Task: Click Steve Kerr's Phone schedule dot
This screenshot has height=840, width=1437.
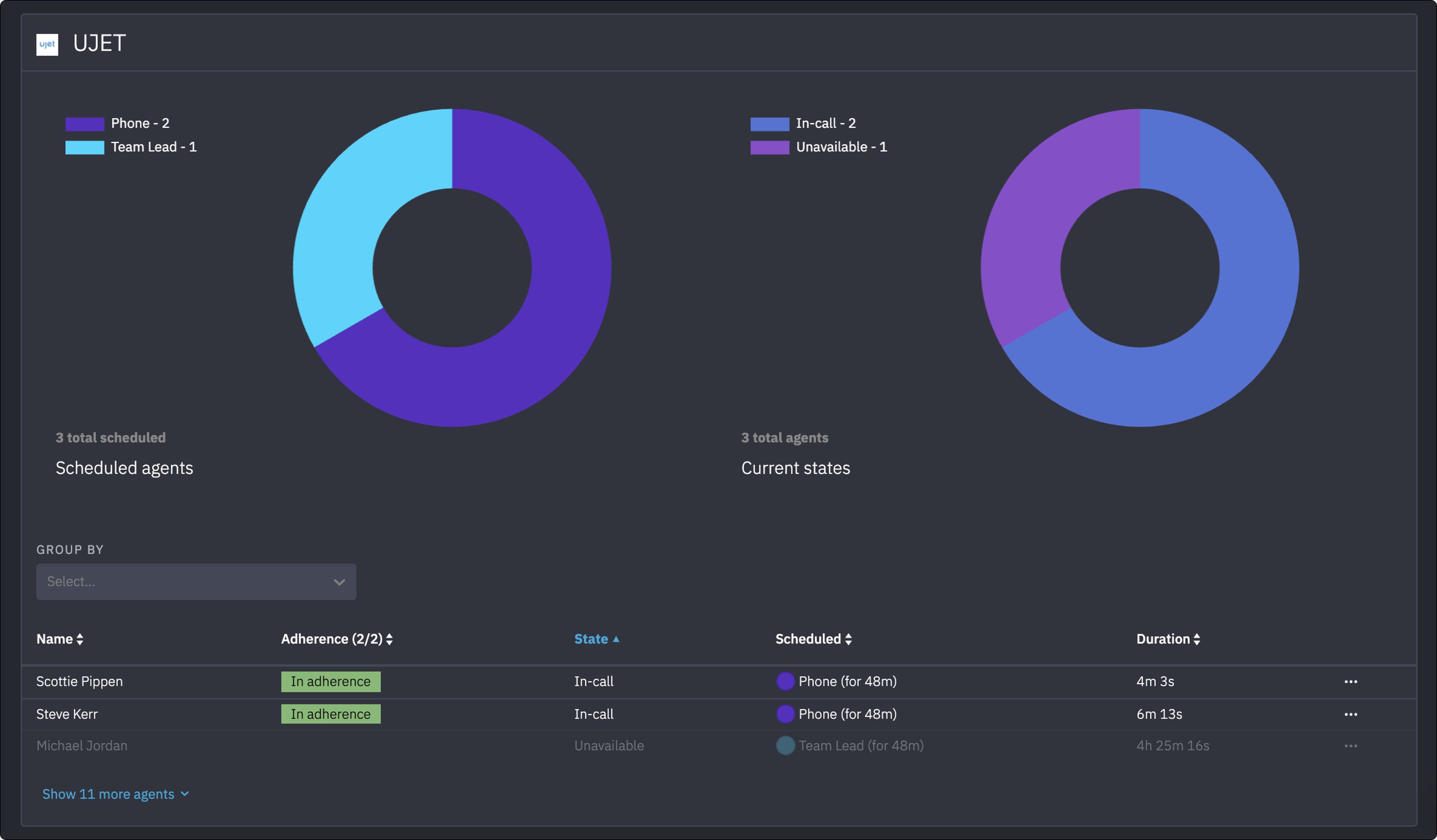Action: (x=785, y=714)
